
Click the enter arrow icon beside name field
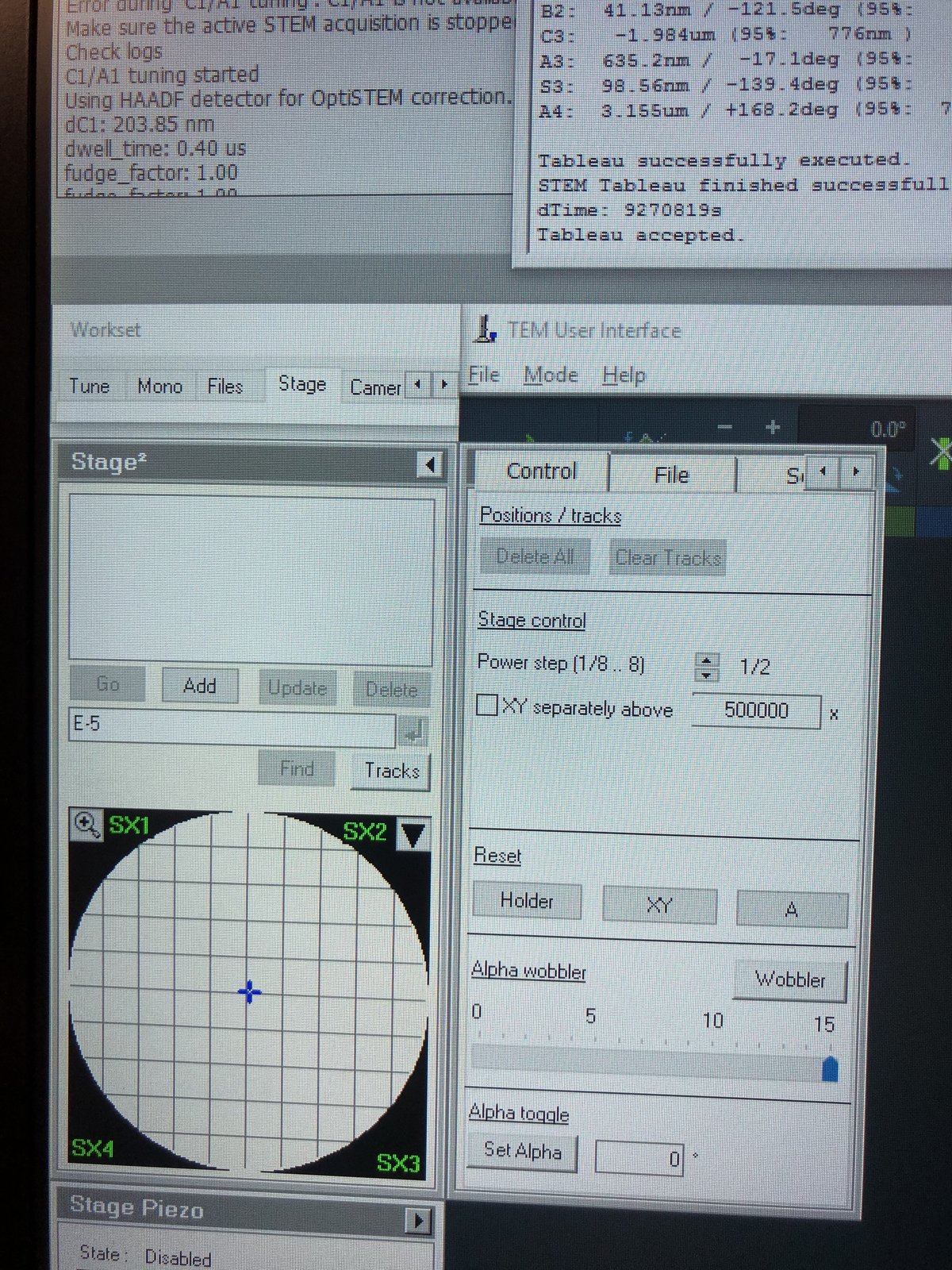click(413, 732)
